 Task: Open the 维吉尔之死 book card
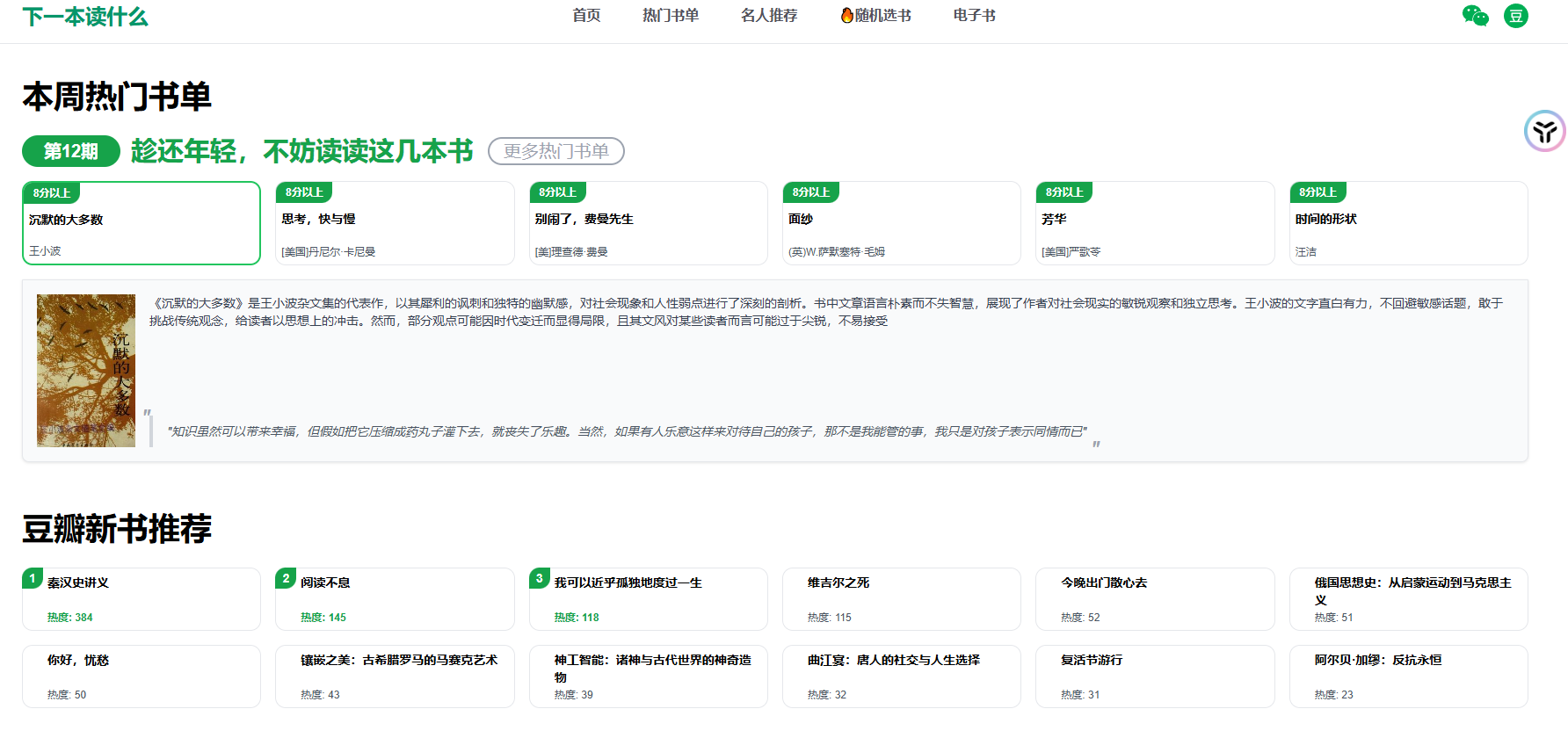[x=902, y=599]
